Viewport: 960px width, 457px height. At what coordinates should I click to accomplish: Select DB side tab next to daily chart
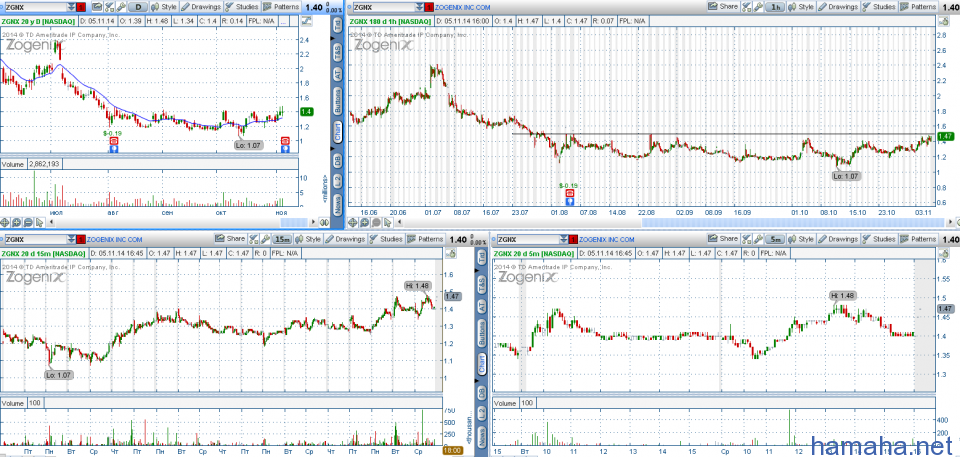(x=337, y=161)
